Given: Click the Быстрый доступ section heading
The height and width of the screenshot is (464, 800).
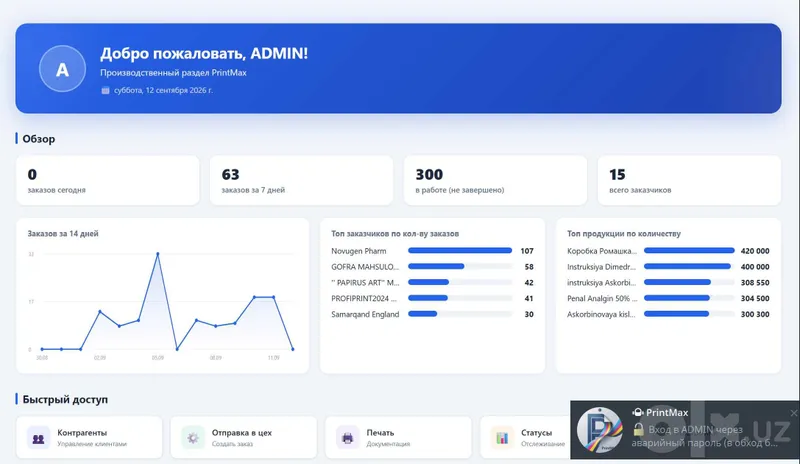Looking at the screenshot, I should [65, 400].
